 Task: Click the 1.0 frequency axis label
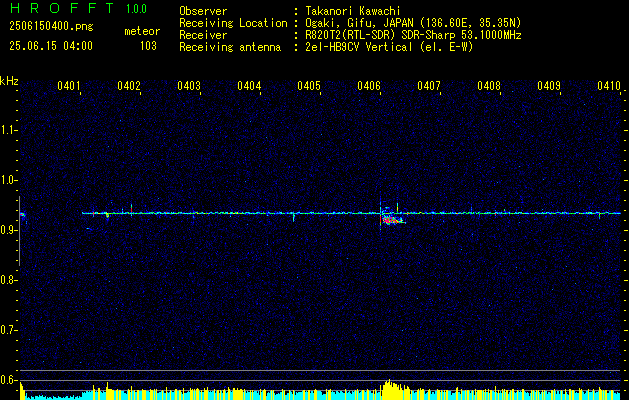(x=8, y=180)
